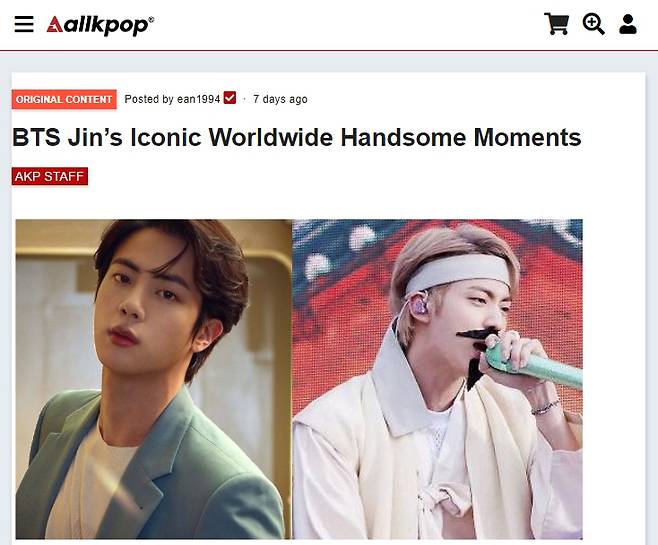Click the green microphone in right photo
This screenshot has height=545, width=658.
coord(533,364)
